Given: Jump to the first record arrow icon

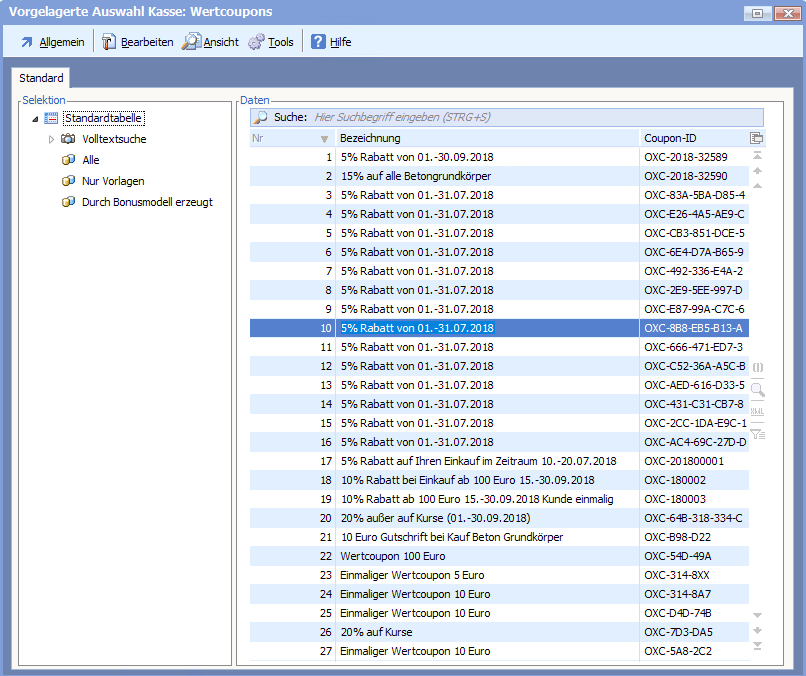Looking at the screenshot, I should coord(757,156).
